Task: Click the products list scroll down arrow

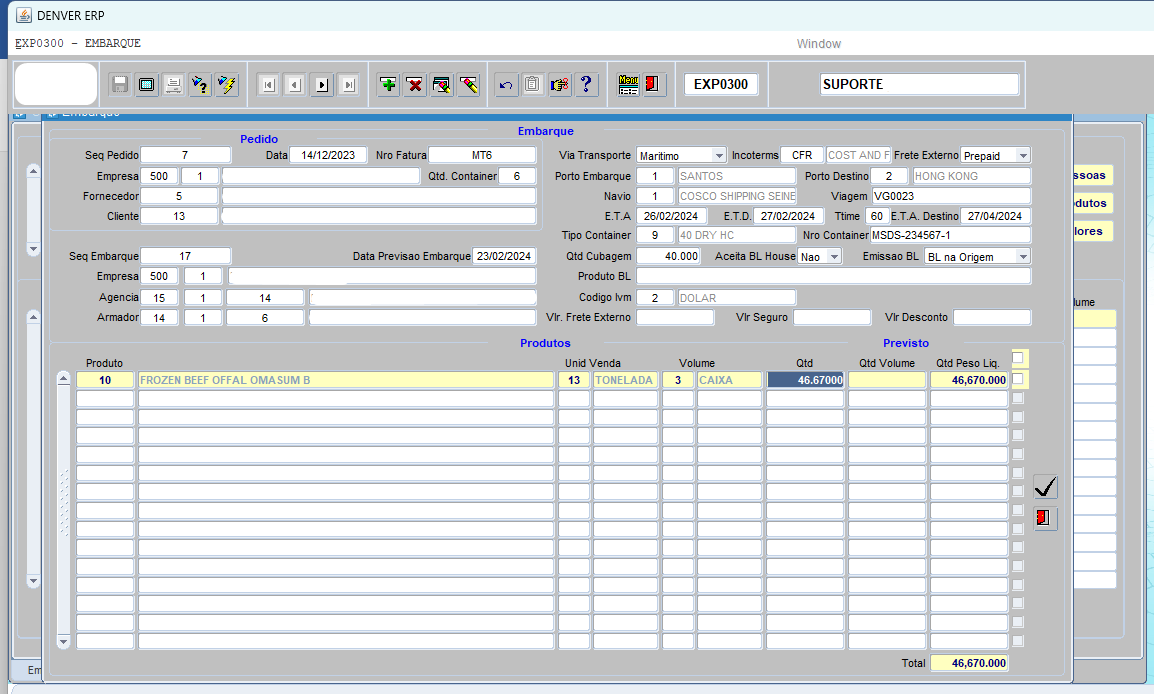Action: point(63,642)
